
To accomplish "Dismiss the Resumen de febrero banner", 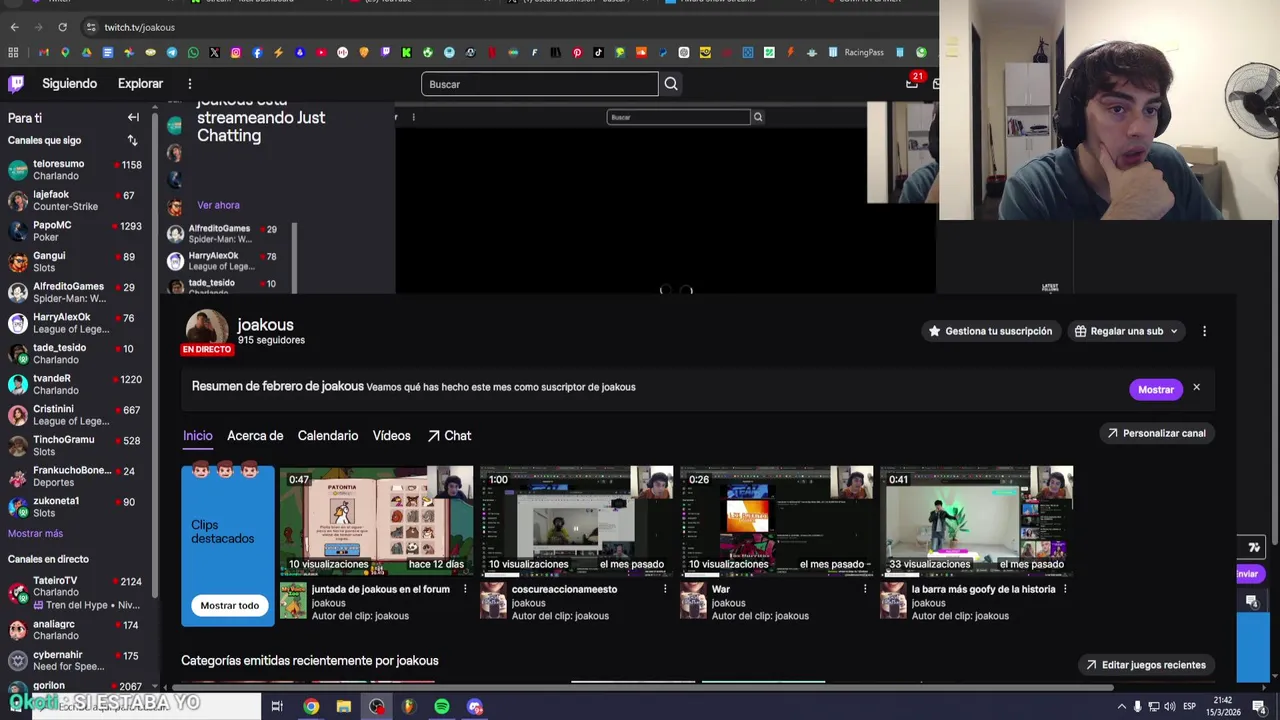I will (1196, 388).
